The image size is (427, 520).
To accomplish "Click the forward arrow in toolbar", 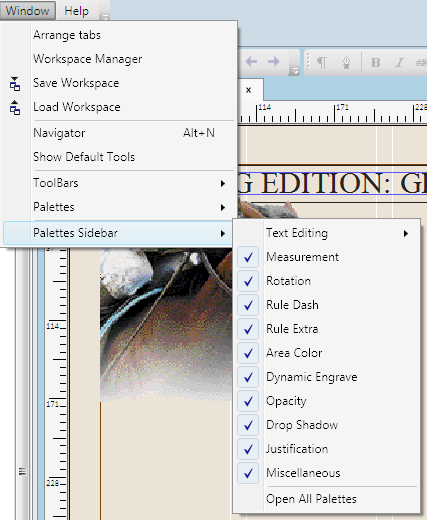I will click(x=274, y=62).
